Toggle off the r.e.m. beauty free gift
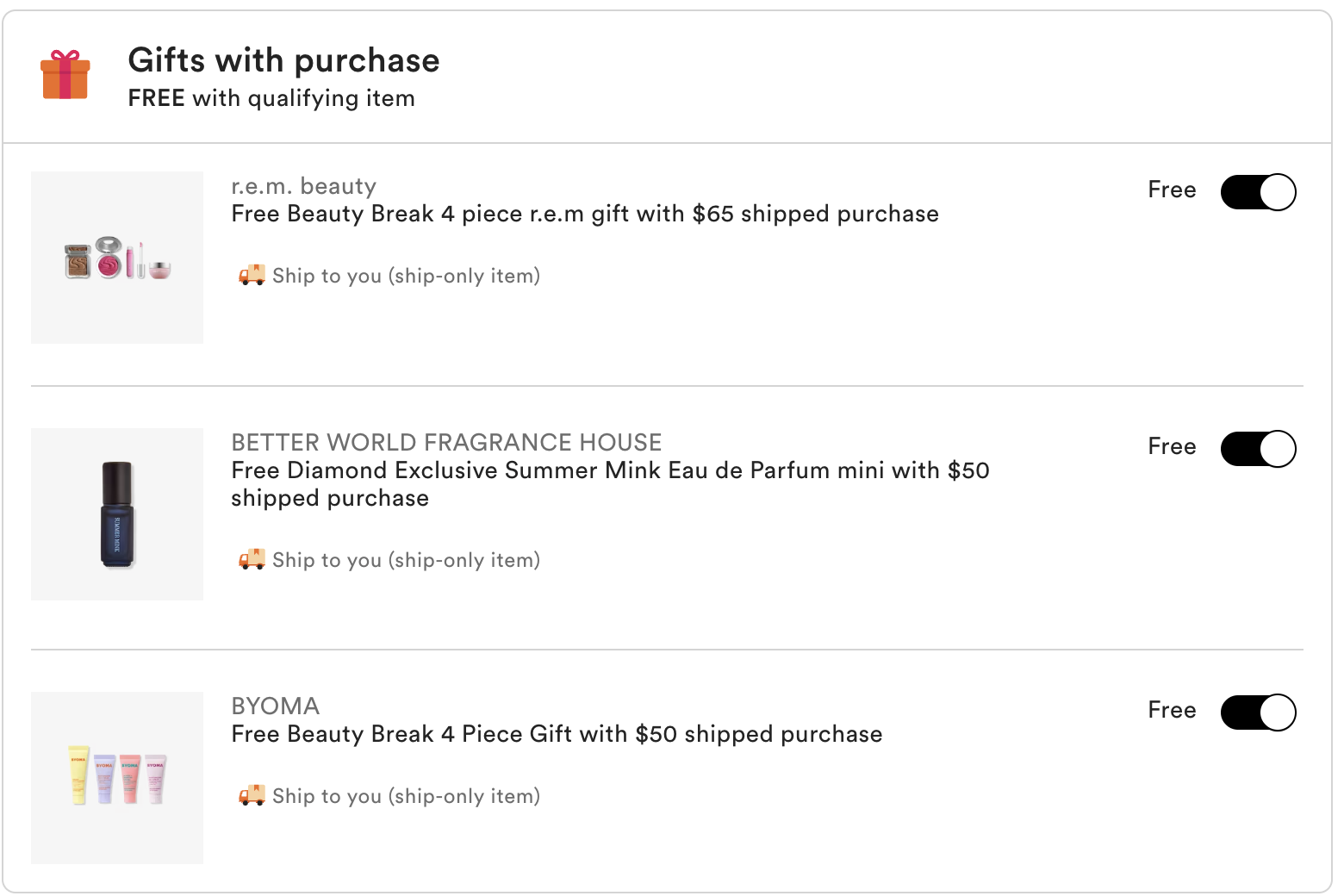Viewport: 1344px width, 896px height. pos(1258,191)
